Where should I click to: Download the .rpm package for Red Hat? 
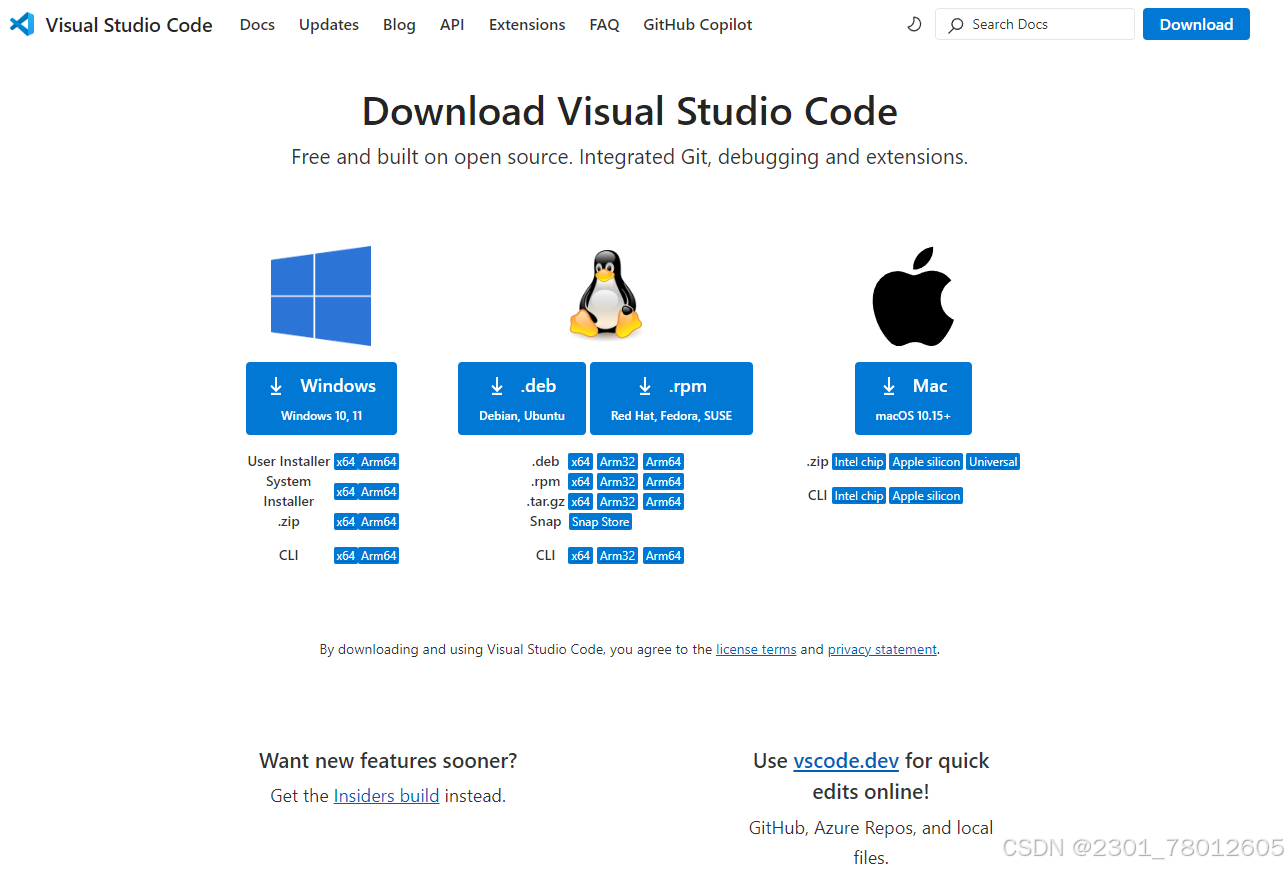tap(671, 398)
